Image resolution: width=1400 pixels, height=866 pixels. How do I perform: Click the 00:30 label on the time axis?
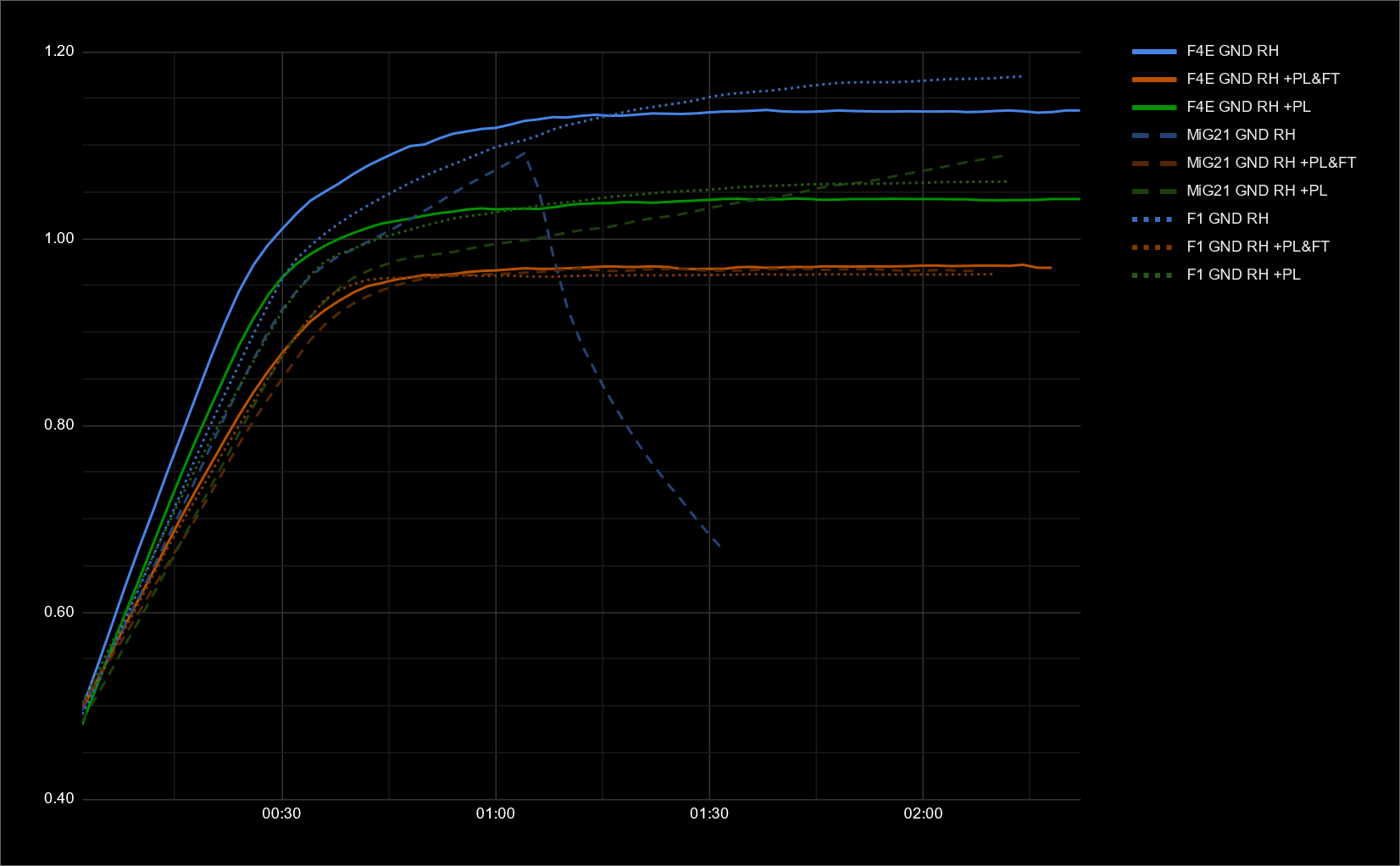click(281, 813)
